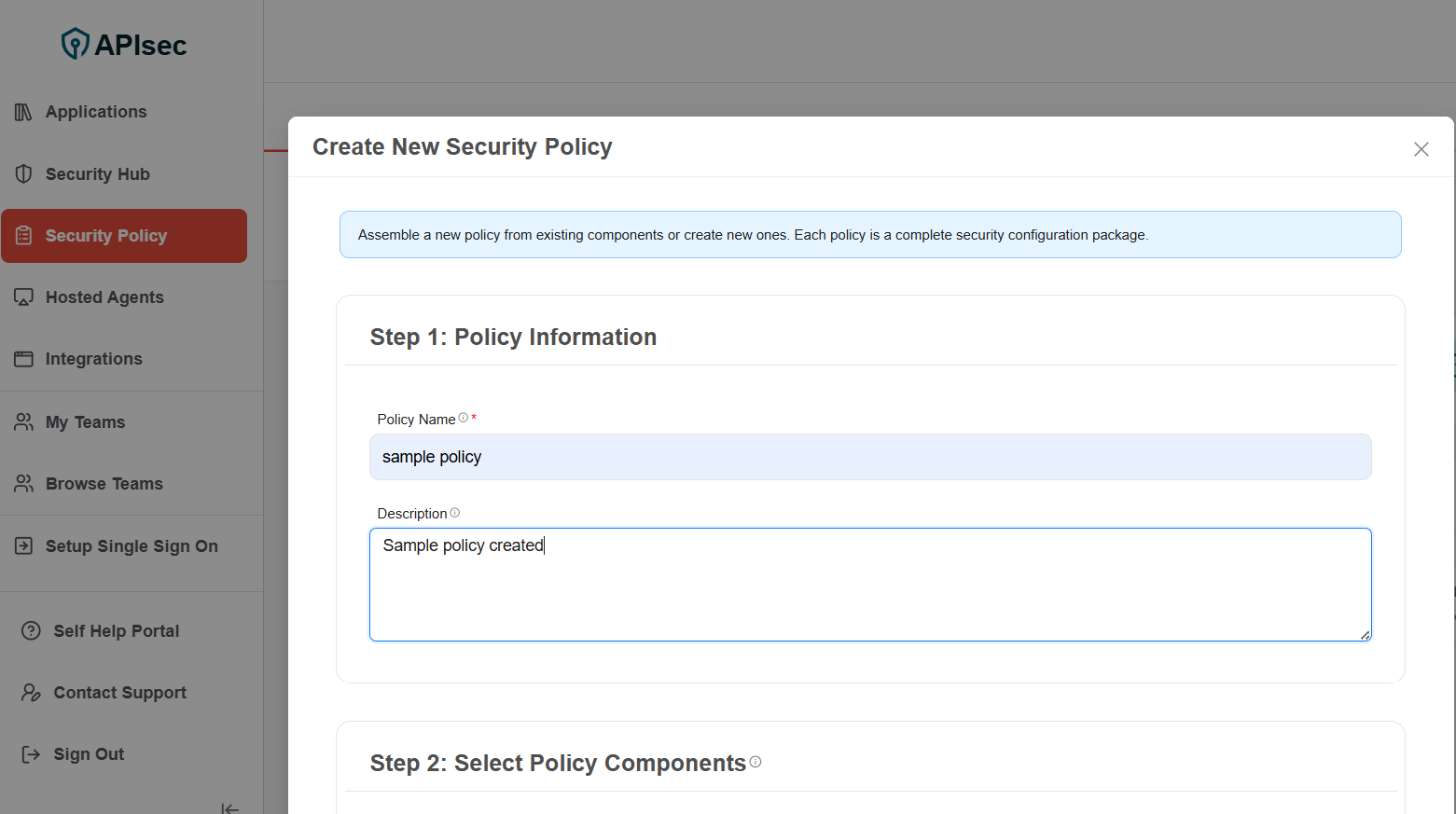The height and width of the screenshot is (814, 1456).
Task: Click the APIsec shield logo
Action: pyautogui.click(x=74, y=42)
